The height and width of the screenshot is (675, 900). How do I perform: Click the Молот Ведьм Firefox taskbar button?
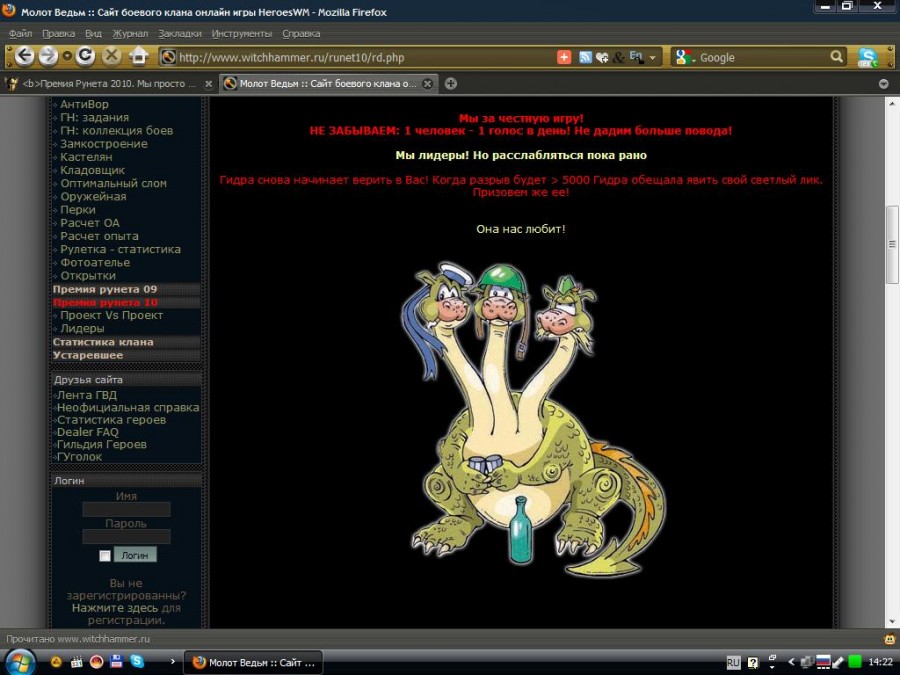(x=254, y=662)
